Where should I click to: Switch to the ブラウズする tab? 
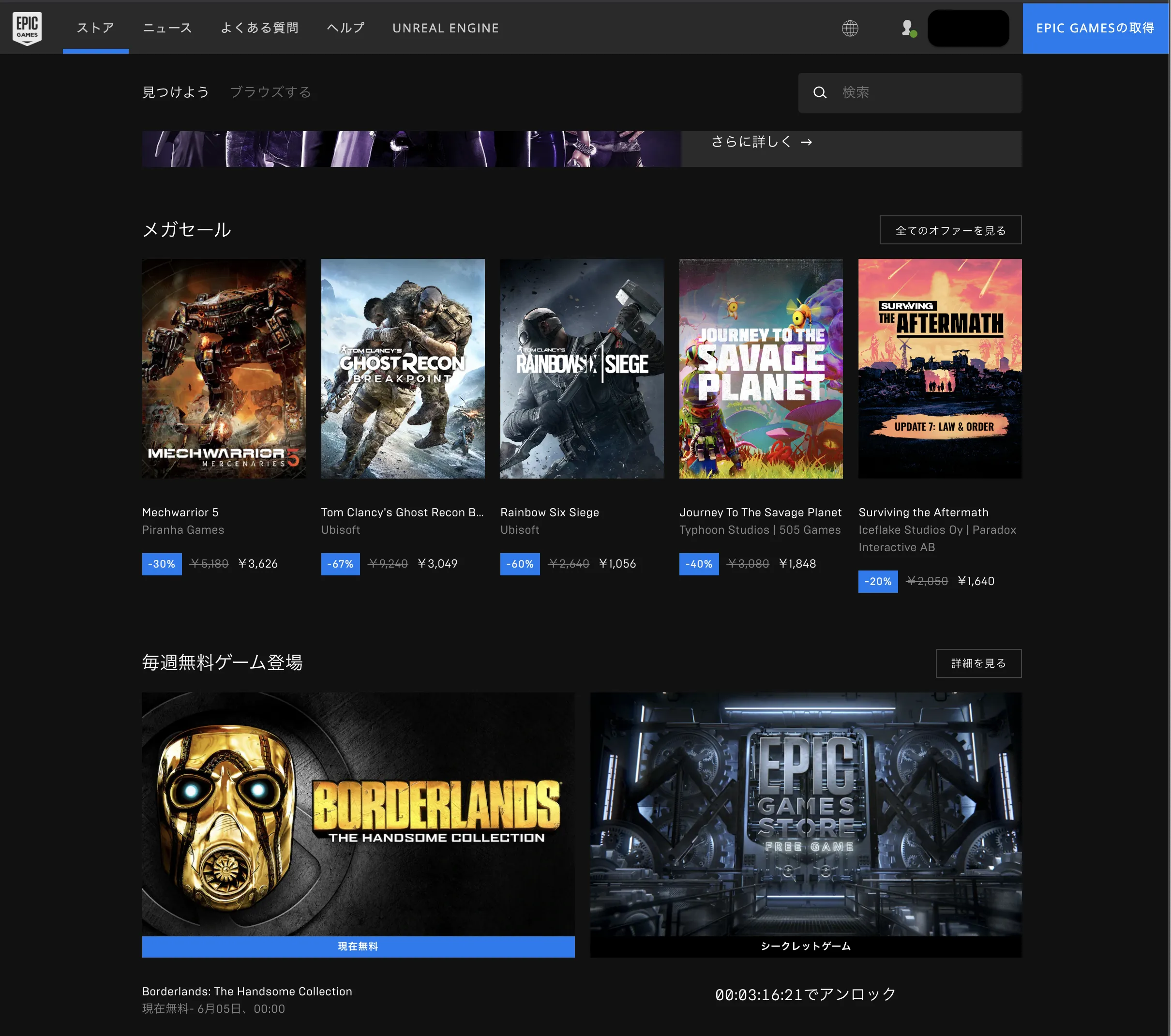click(270, 92)
